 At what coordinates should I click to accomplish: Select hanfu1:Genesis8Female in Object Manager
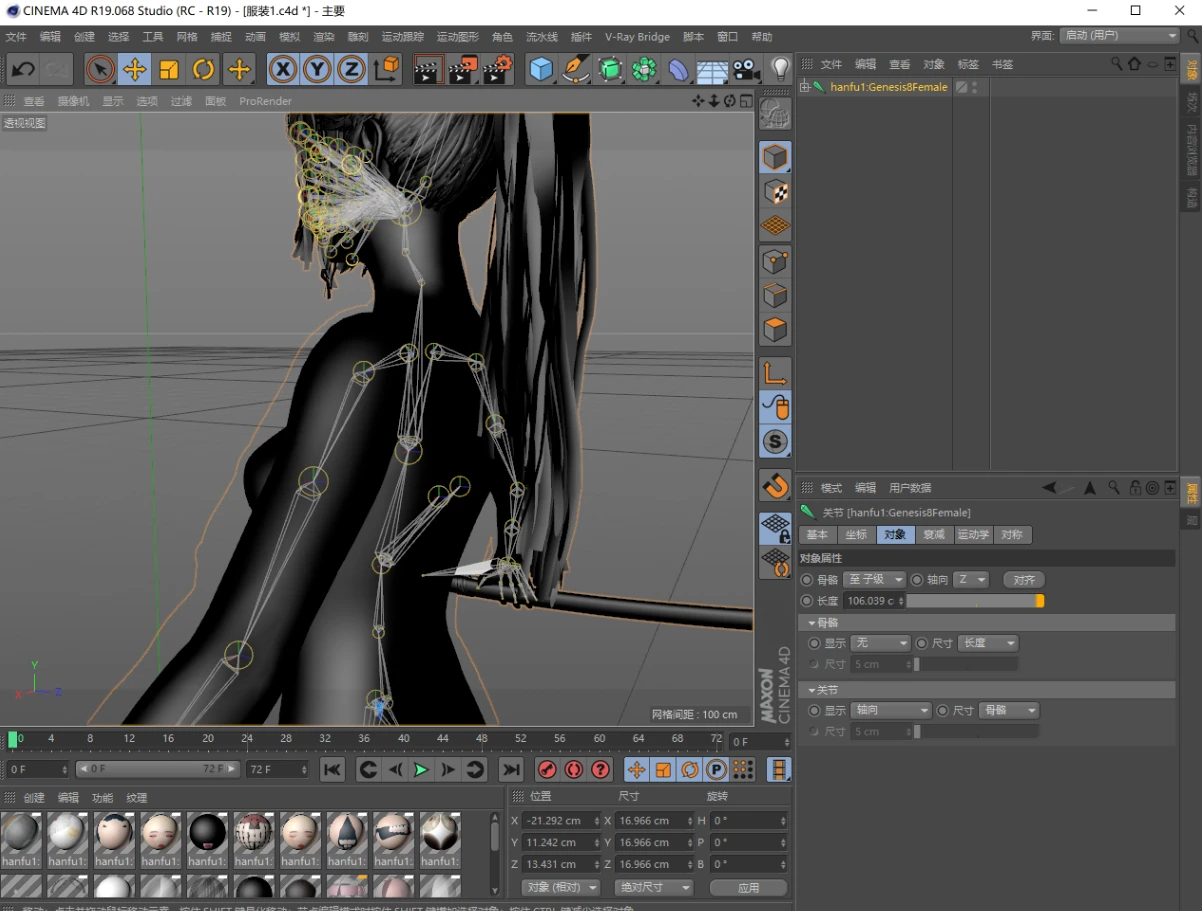pos(888,87)
